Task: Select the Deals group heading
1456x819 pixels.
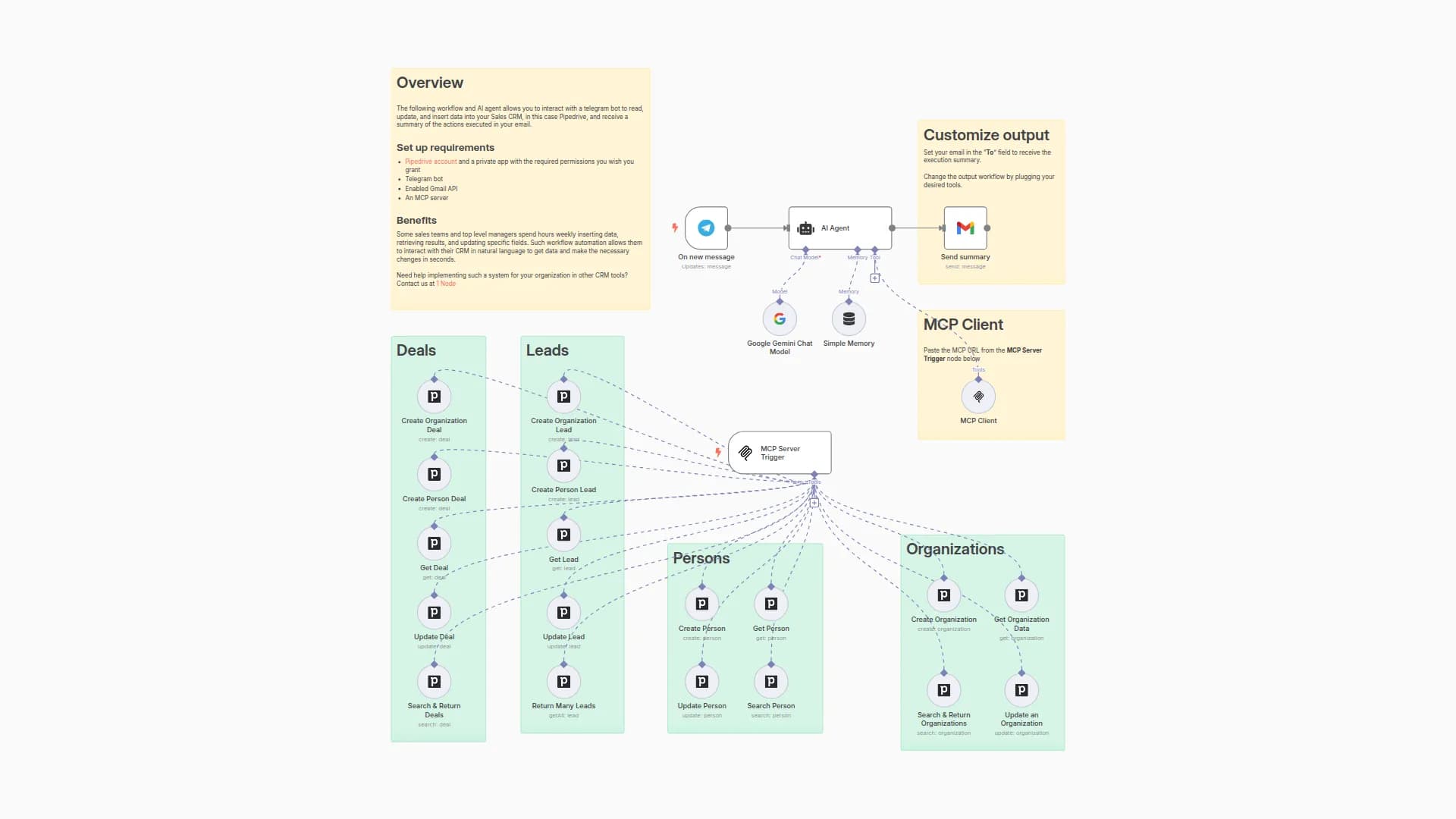Action: 416,350
